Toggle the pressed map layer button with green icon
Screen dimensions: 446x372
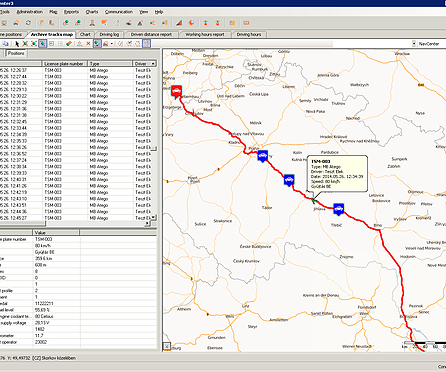click(x=97, y=44)
